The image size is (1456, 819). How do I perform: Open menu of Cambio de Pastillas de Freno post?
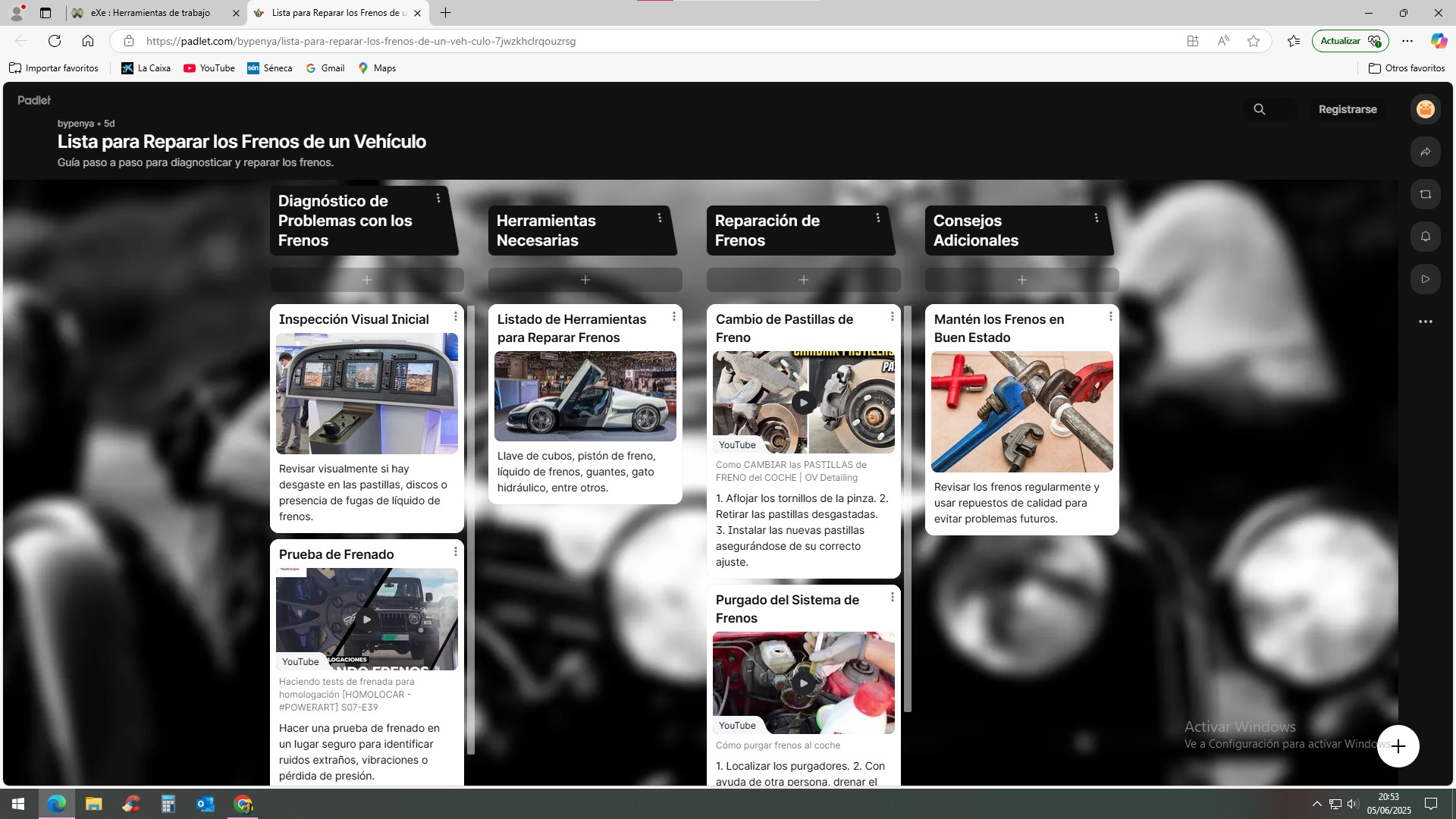[893, 316]
